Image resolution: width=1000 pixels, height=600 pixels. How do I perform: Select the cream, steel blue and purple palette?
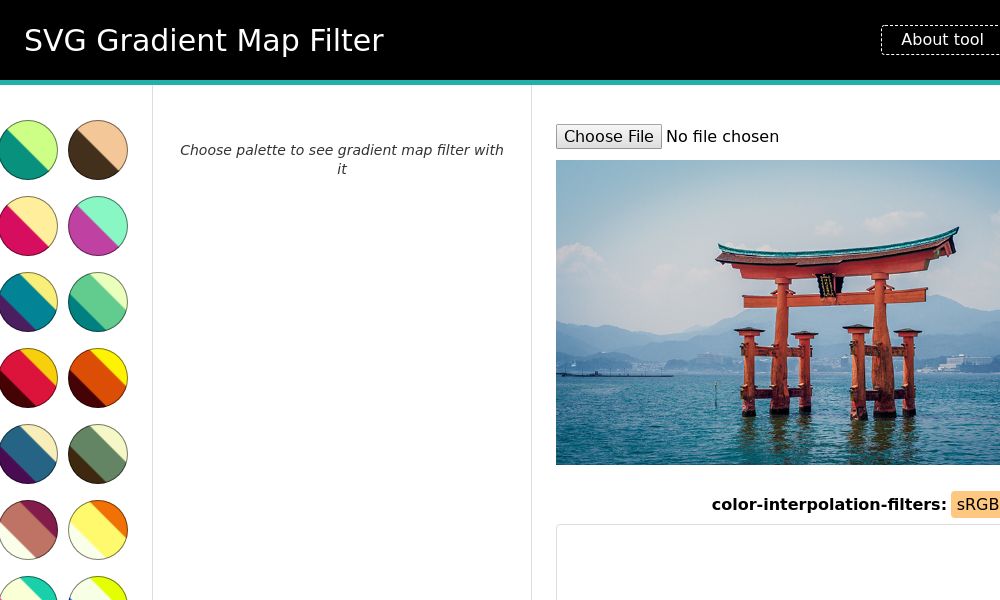pos(28,453)
